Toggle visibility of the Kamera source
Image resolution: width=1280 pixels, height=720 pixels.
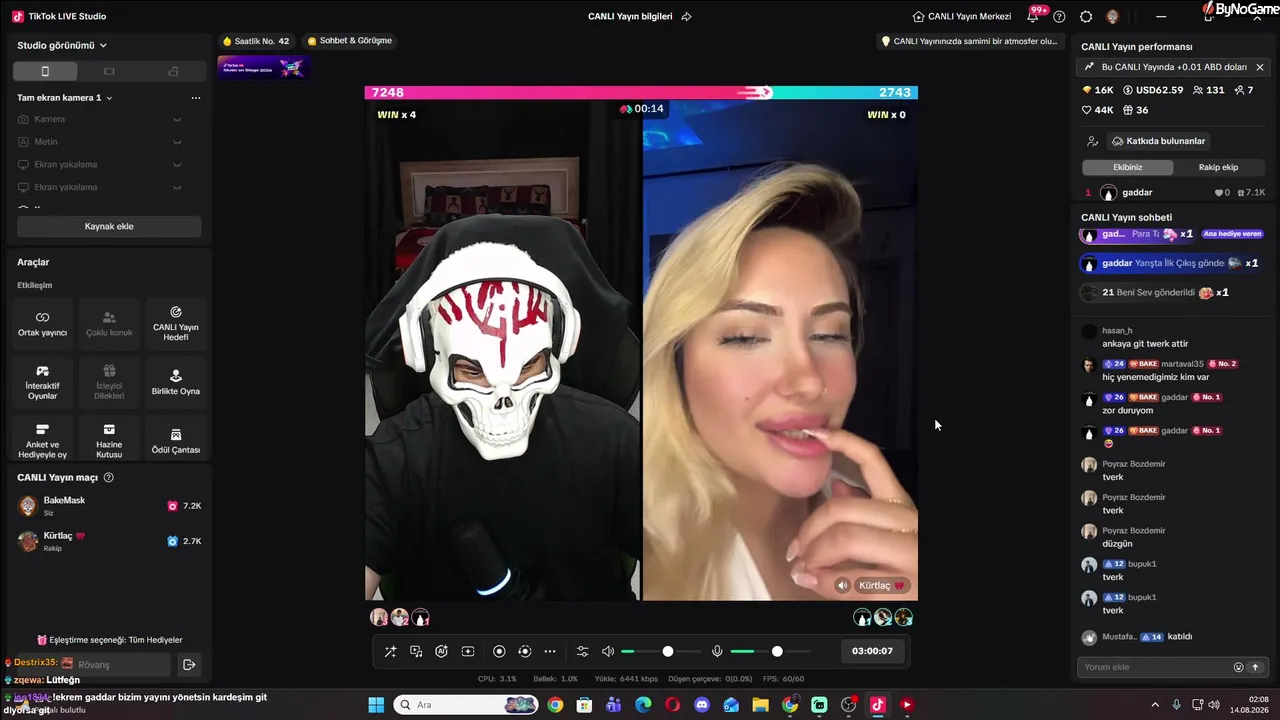[x=177, y=119]
